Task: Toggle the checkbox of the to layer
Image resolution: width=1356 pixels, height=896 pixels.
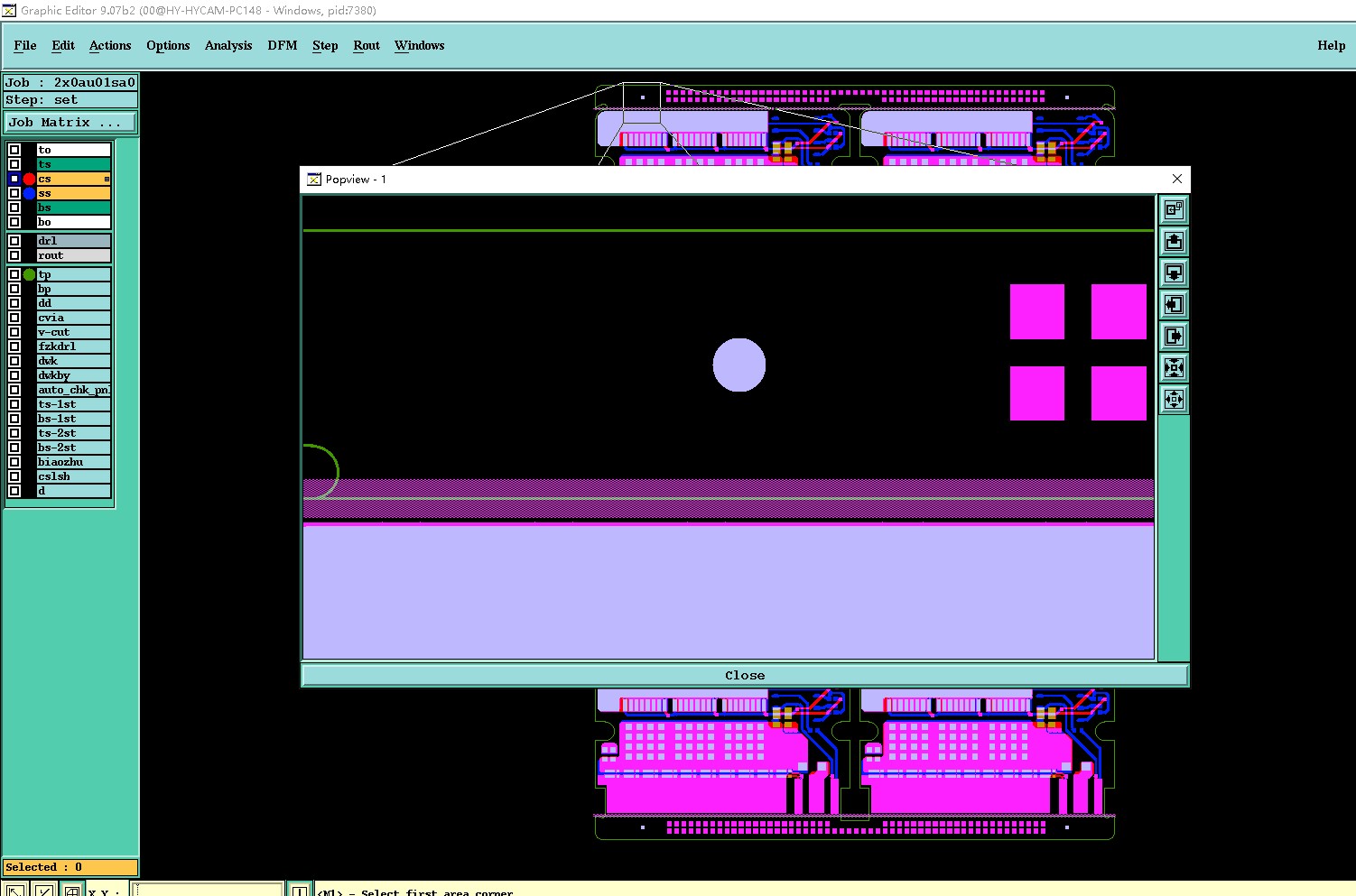Action: [x=14, y=150]
